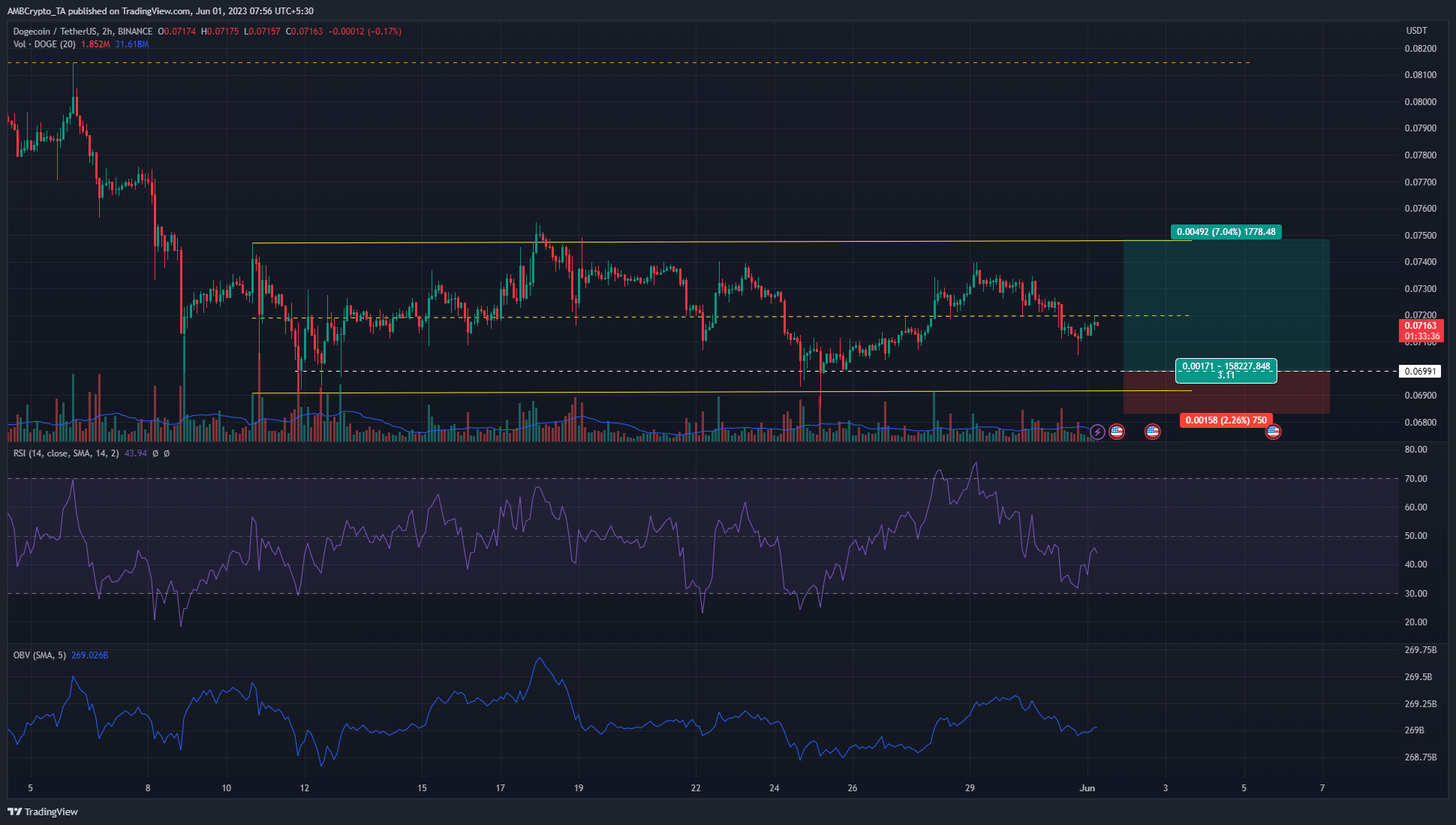Click the open value O0.07174 in header
This screenshot has height=825, width=1456.
pyautogui.click(x=178, y=32)
